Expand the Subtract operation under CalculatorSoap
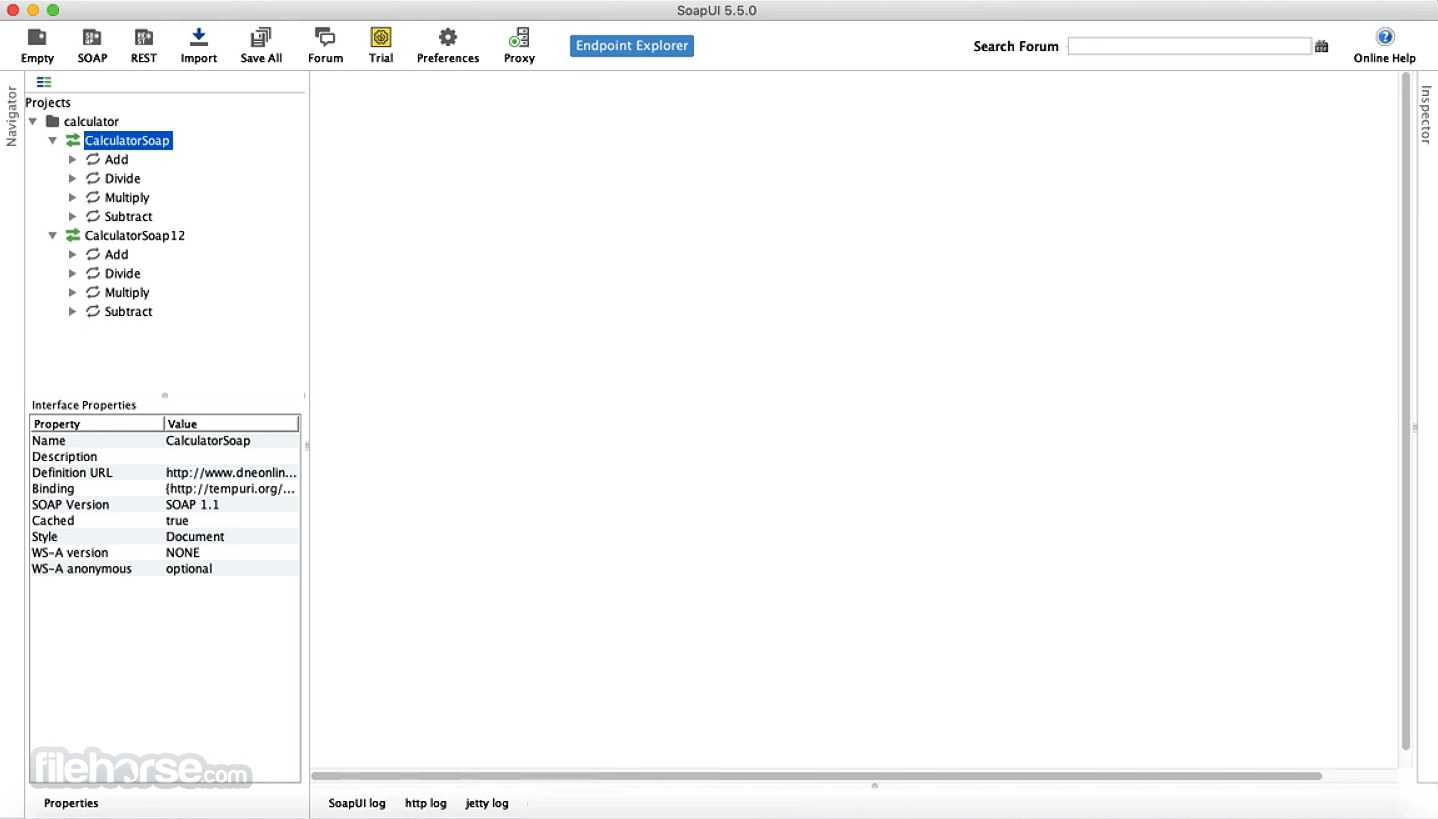This screenshot has height=819, width=1438. 72,217
